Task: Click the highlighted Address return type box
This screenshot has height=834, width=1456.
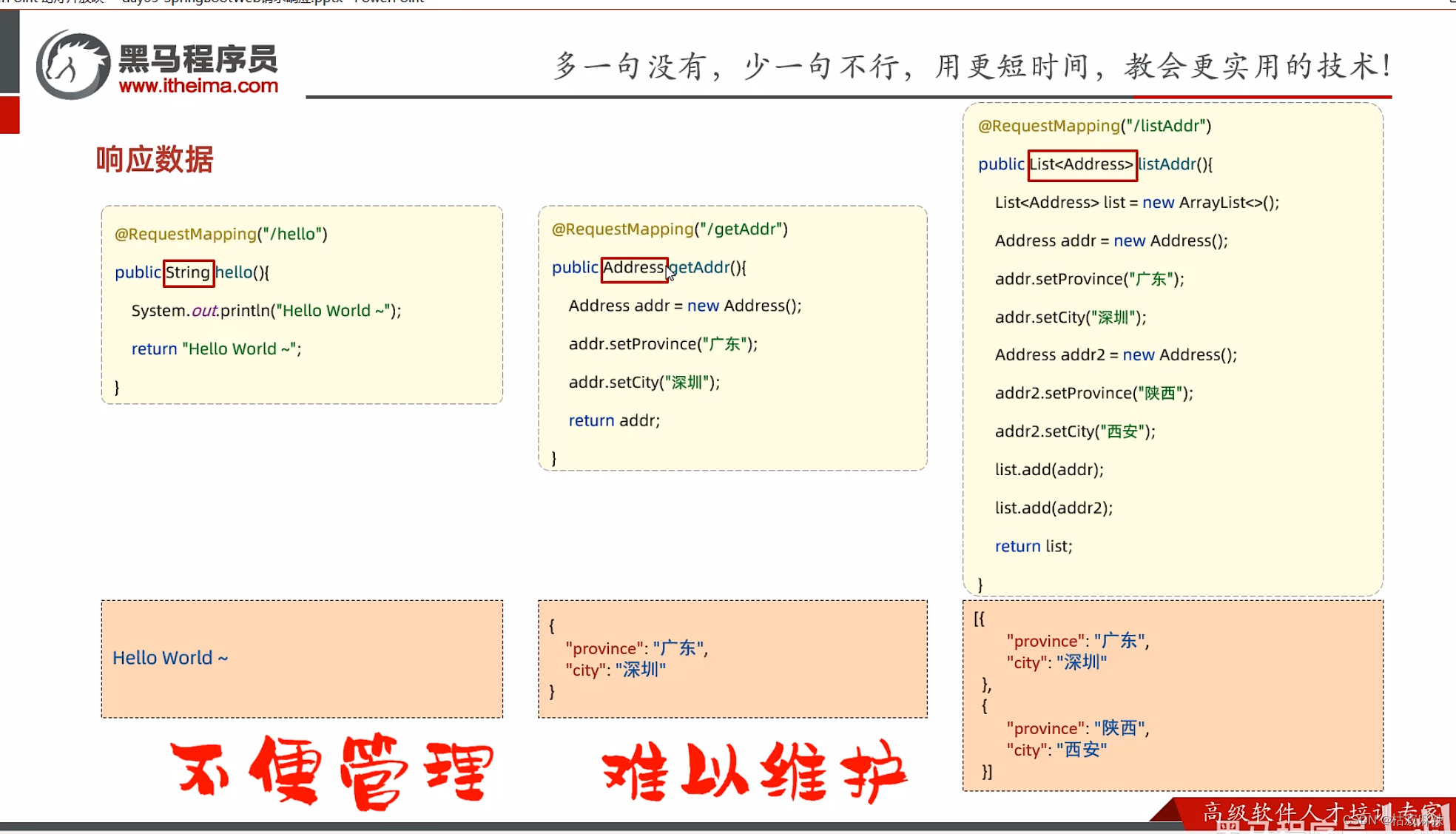Action: 633,267
